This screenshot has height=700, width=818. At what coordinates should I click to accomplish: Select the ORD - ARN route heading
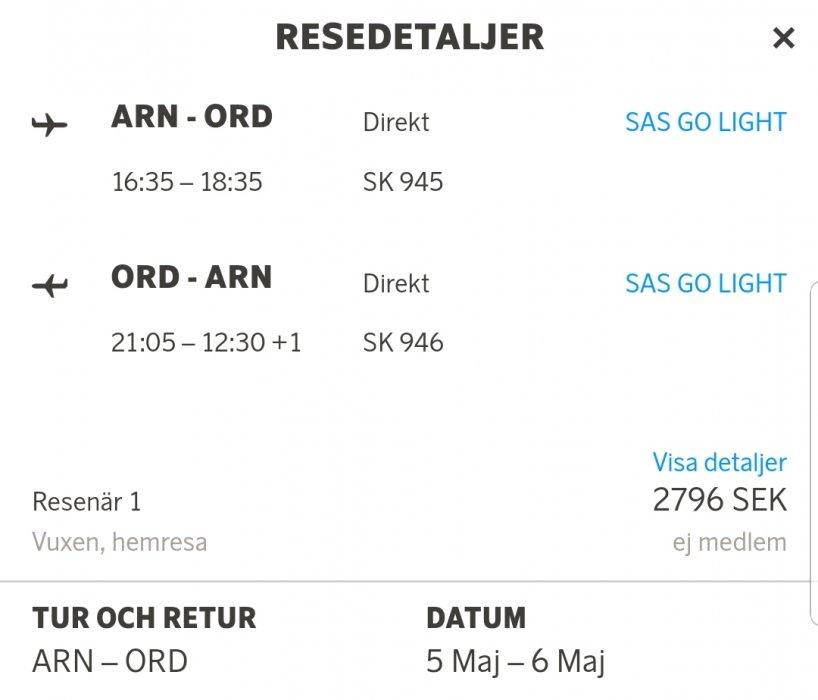(191, 277)
